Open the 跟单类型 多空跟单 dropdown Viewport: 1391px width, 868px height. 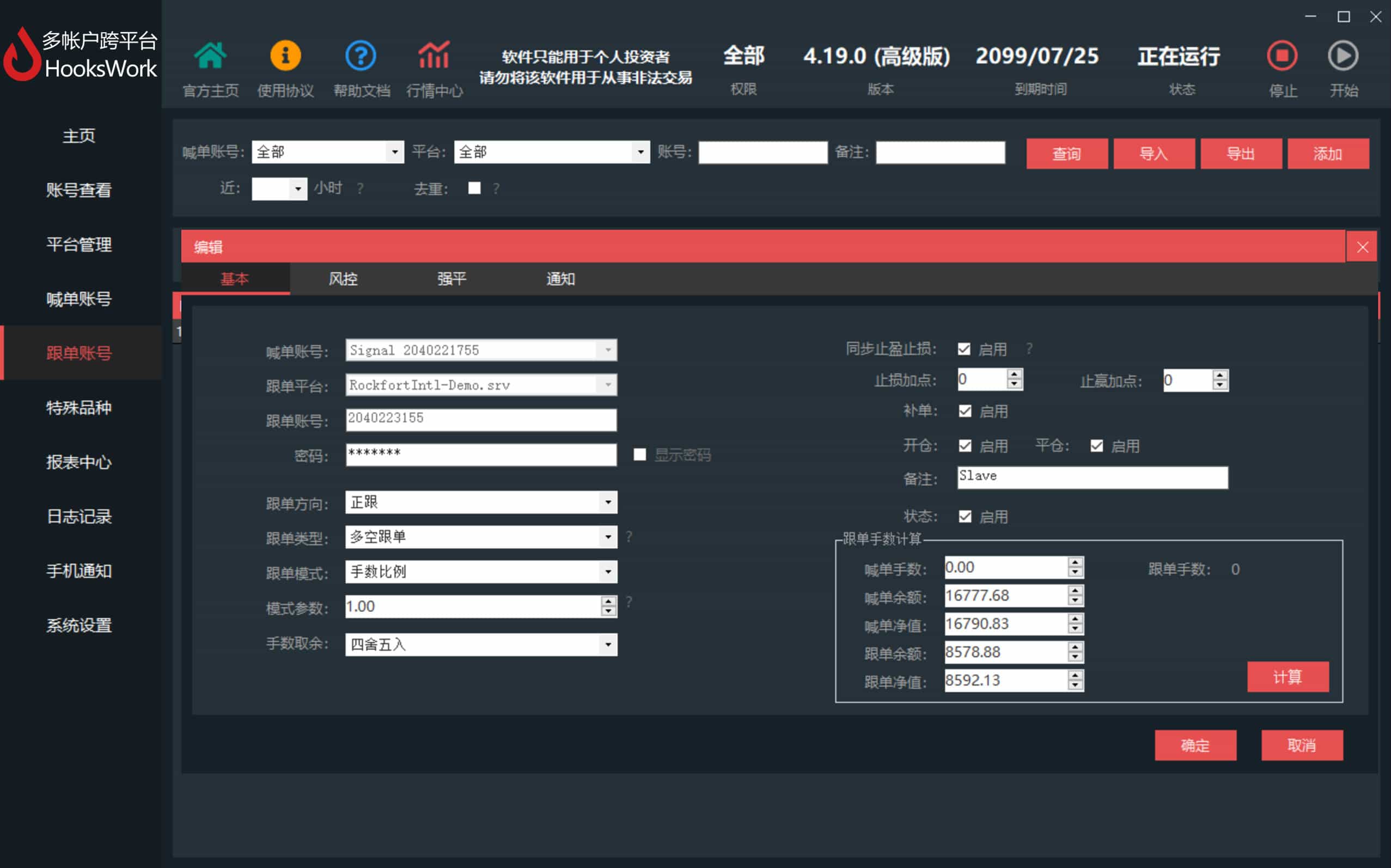click(x=481, y=537)
